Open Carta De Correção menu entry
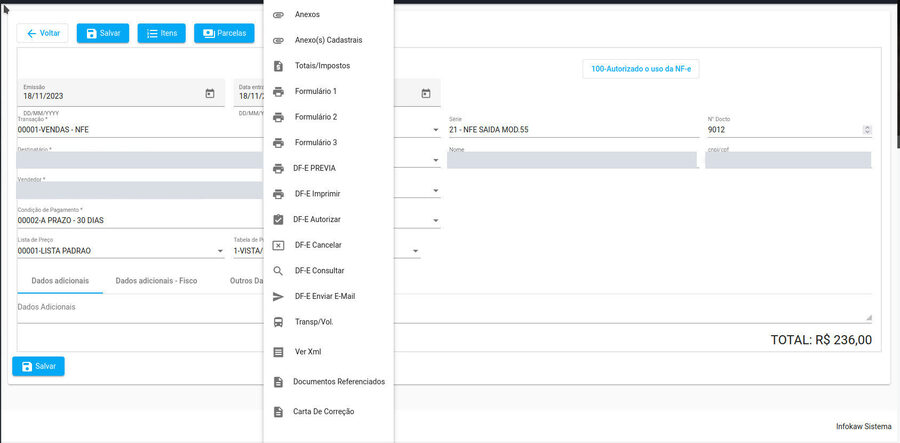 click(x=328, y=412)
